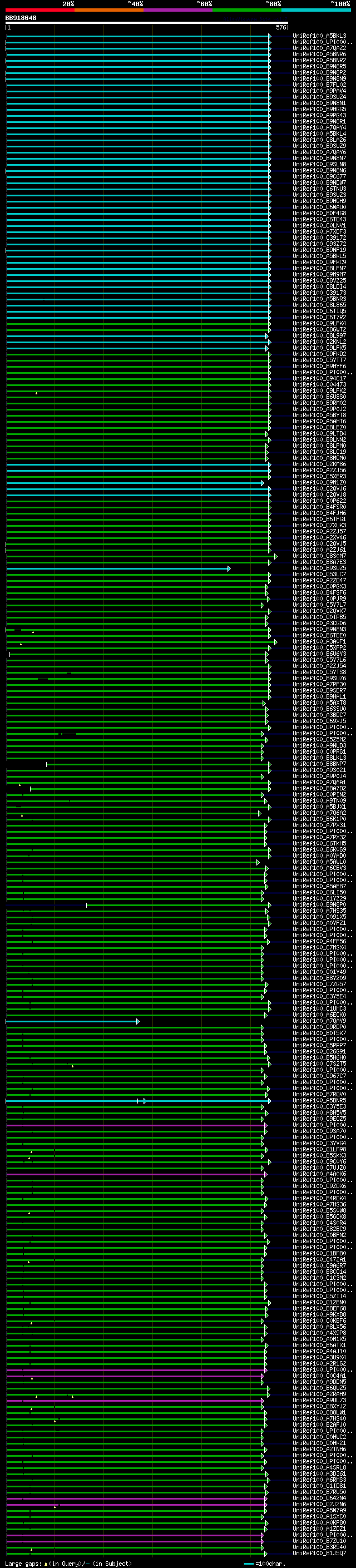Select hit label UniRef100_Q8VZ25
Screen dimensions: 356x1568
[319, 280]
